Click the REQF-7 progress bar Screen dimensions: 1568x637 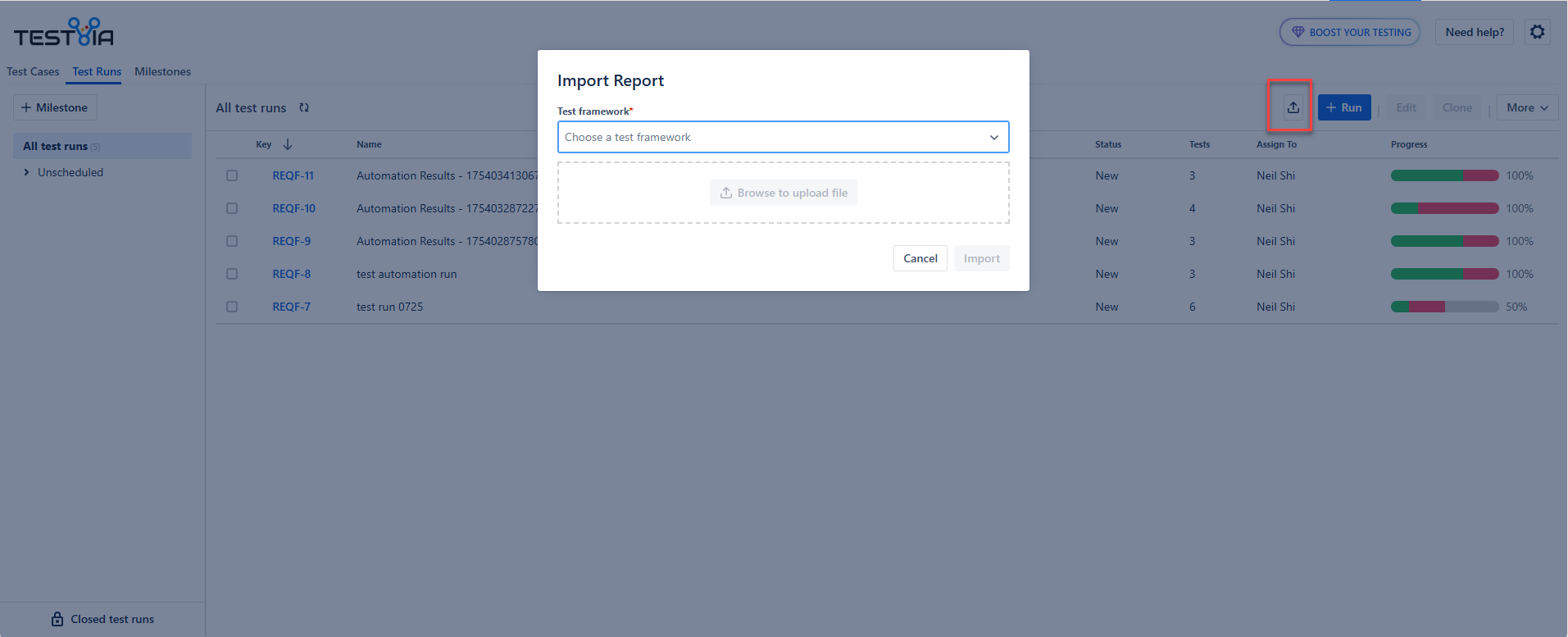[1444, 307]
